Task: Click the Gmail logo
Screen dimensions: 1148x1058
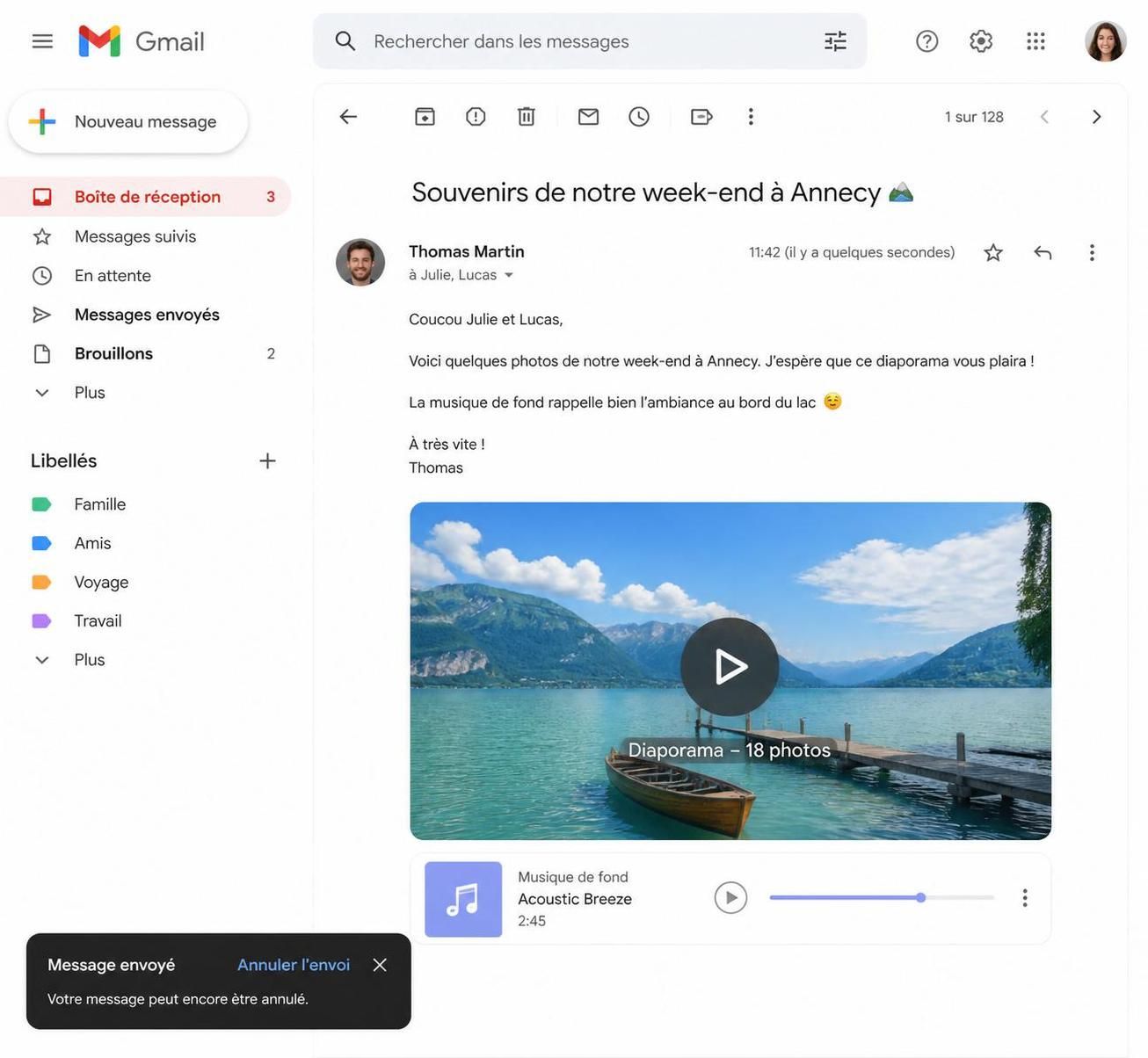Action: coord(142,41)
